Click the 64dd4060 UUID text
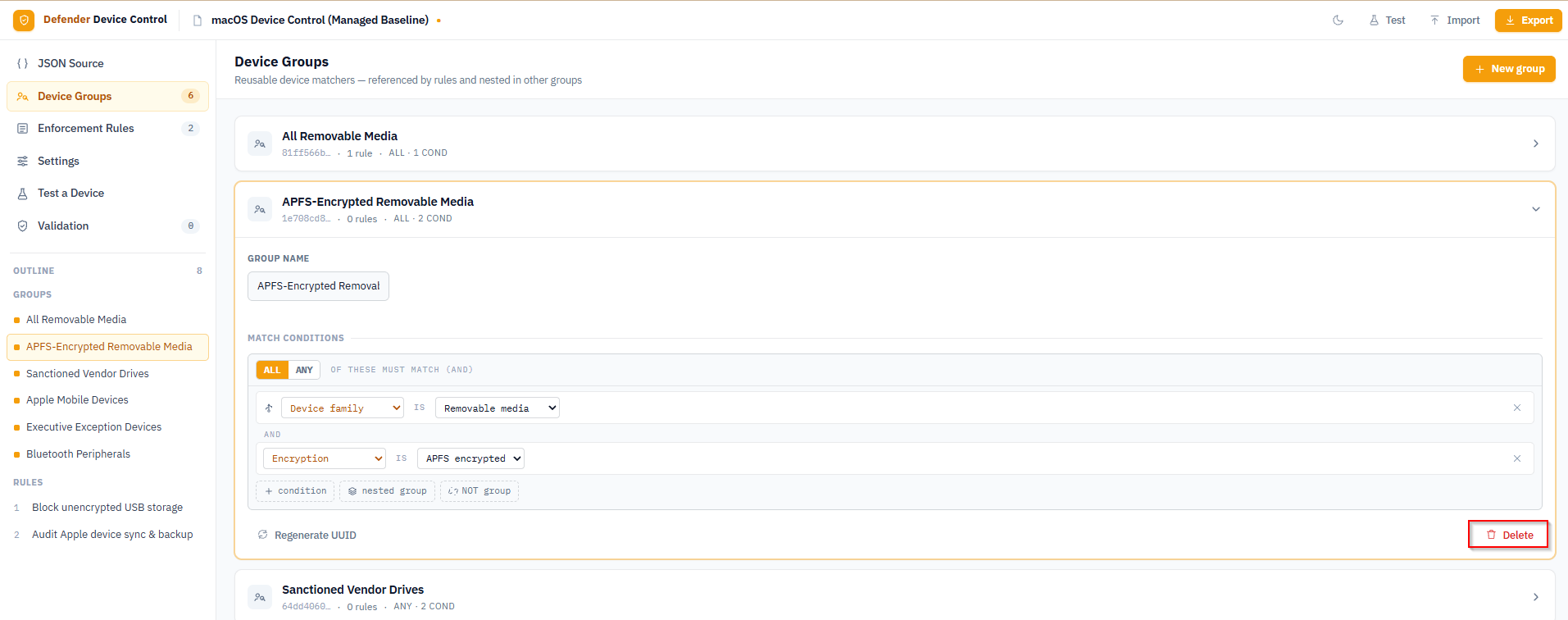Screen dimensions: 1568x620 (x=307, y=607)
